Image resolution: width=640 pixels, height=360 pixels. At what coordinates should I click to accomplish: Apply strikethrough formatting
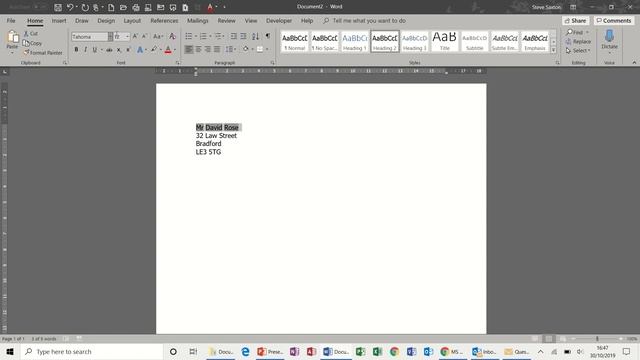pos(109,50)
